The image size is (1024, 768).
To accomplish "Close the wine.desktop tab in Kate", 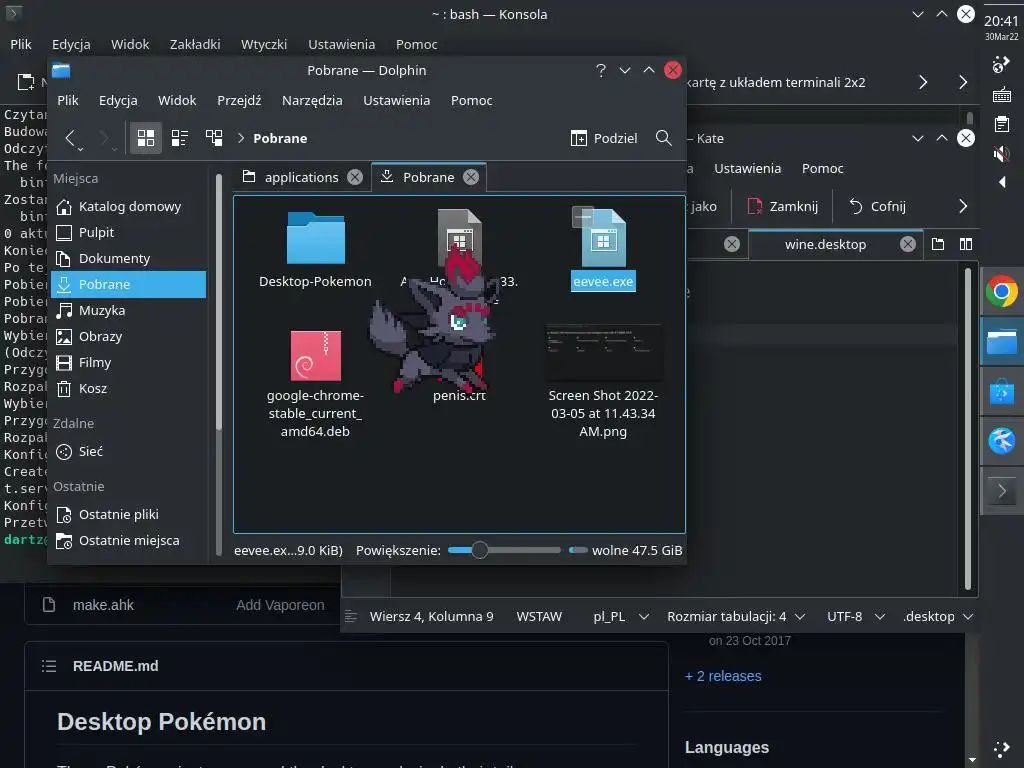I will [908, 244].
